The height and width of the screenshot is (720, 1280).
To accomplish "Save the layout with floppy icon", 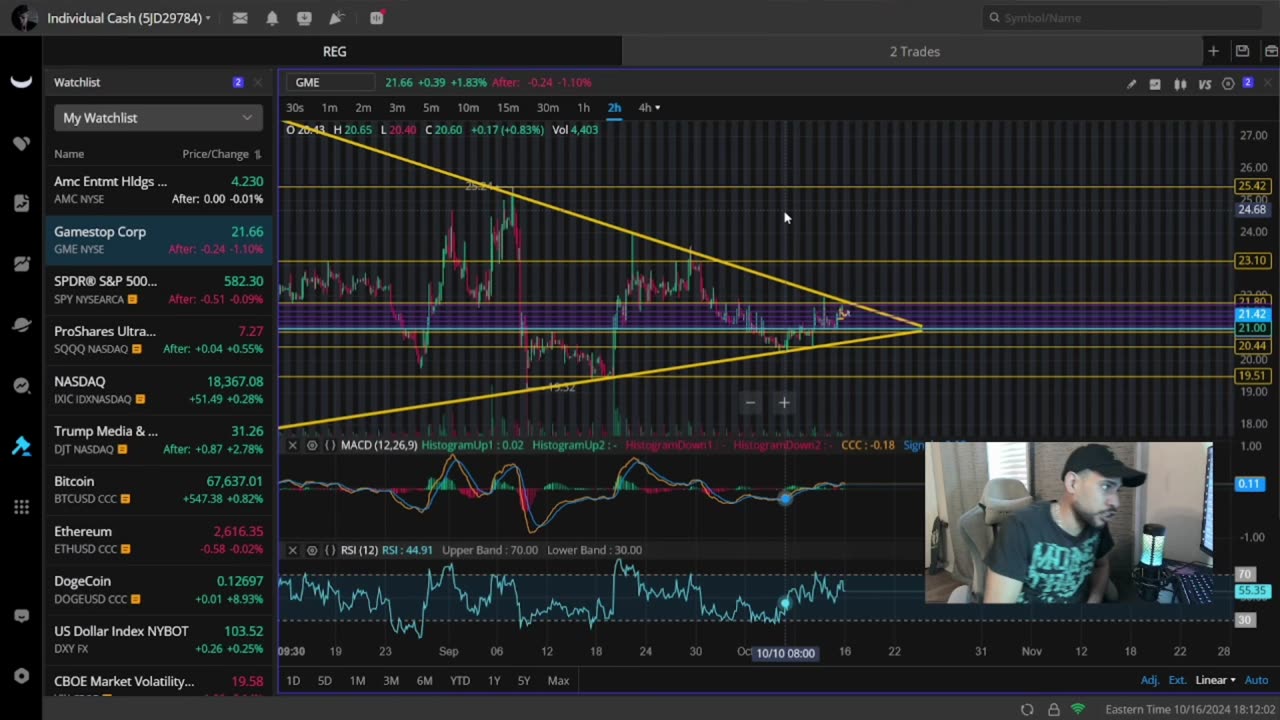I will pyautogui.click(x=1242, y=51).
